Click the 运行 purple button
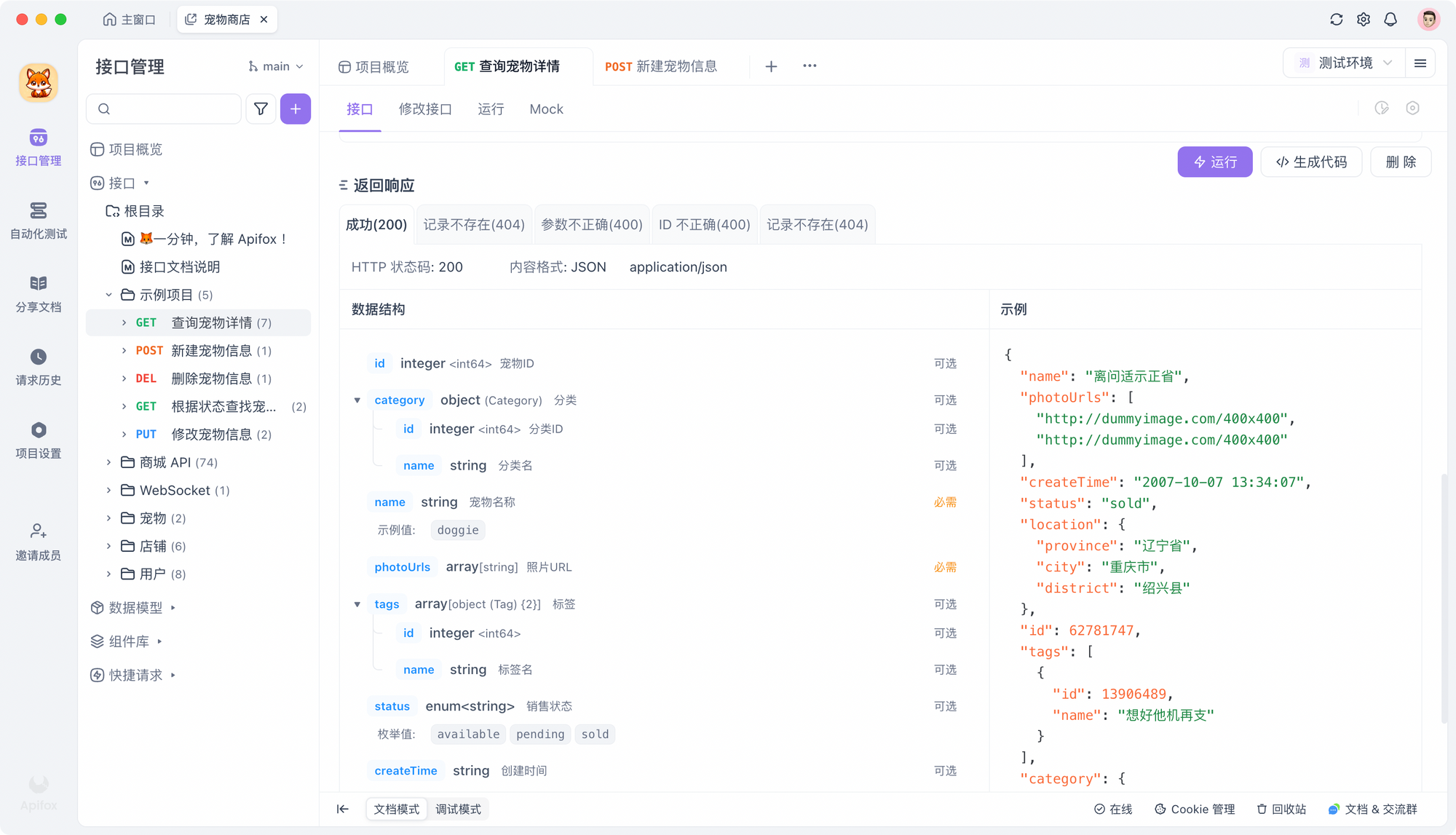The image size is (1456, 835). 1214,162
